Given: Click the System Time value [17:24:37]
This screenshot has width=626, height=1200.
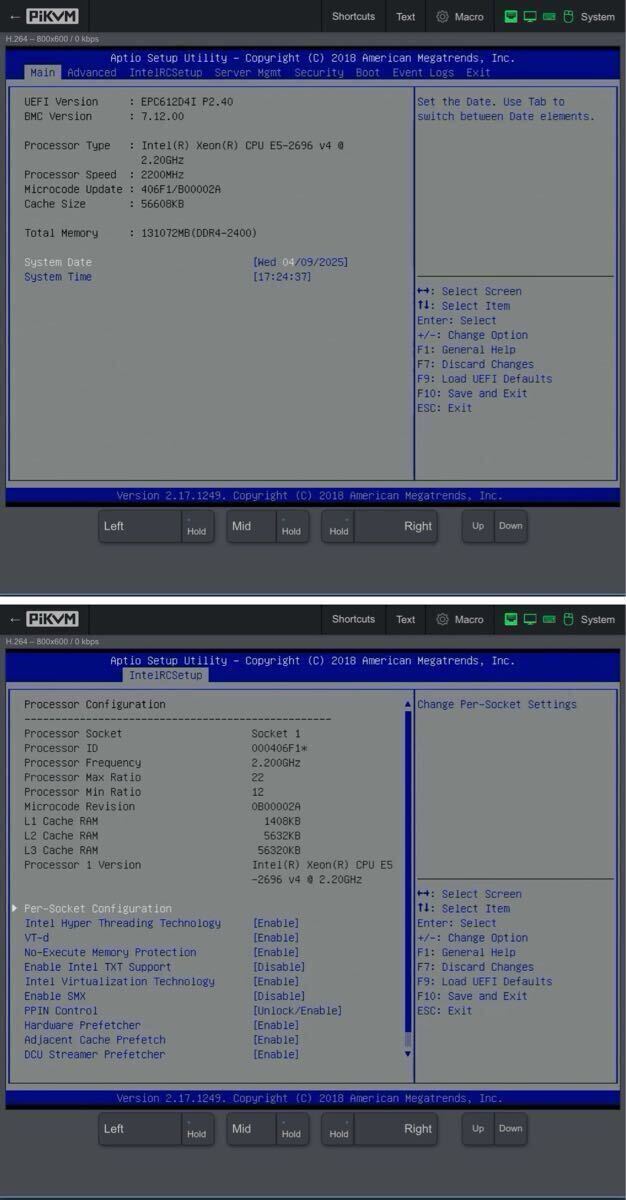Looking at the screenshot, I should pos(282,277).
